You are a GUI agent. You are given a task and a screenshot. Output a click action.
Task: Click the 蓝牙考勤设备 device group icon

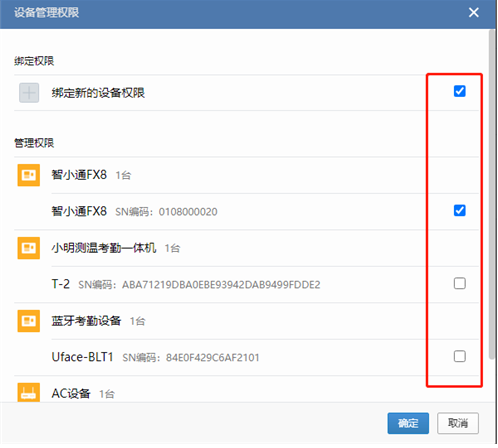point(29,321)
